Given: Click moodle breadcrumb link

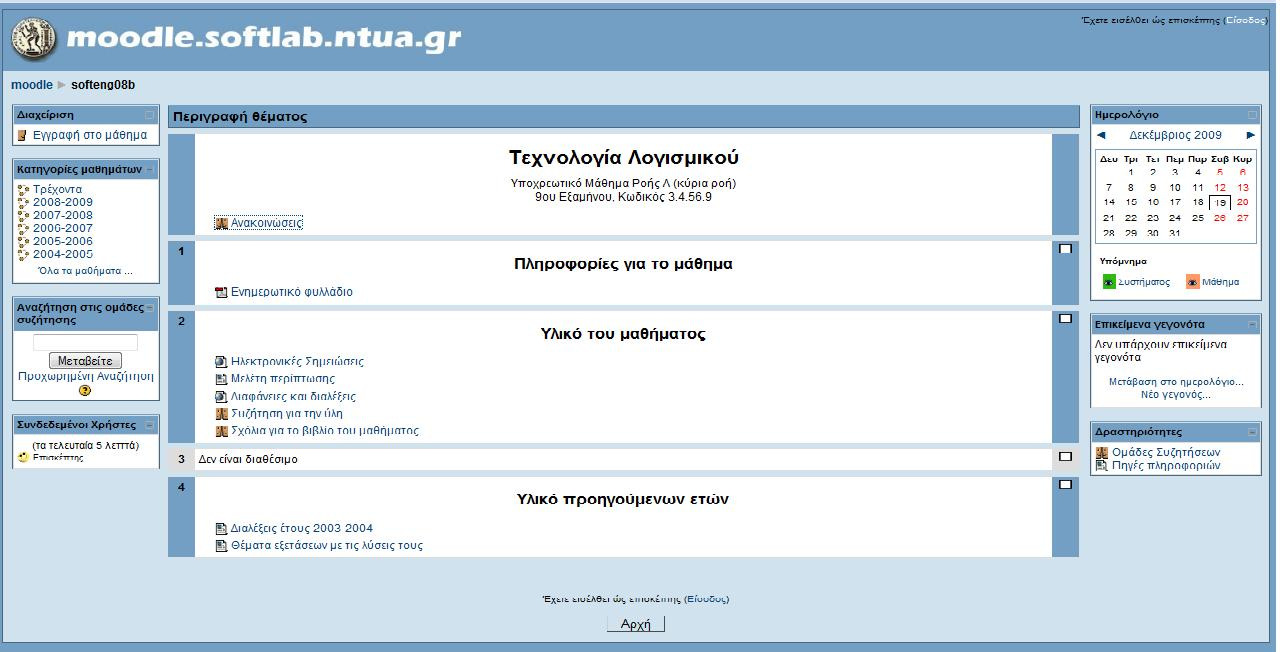Looking at the screenshot, I should [x=32, y=85].
